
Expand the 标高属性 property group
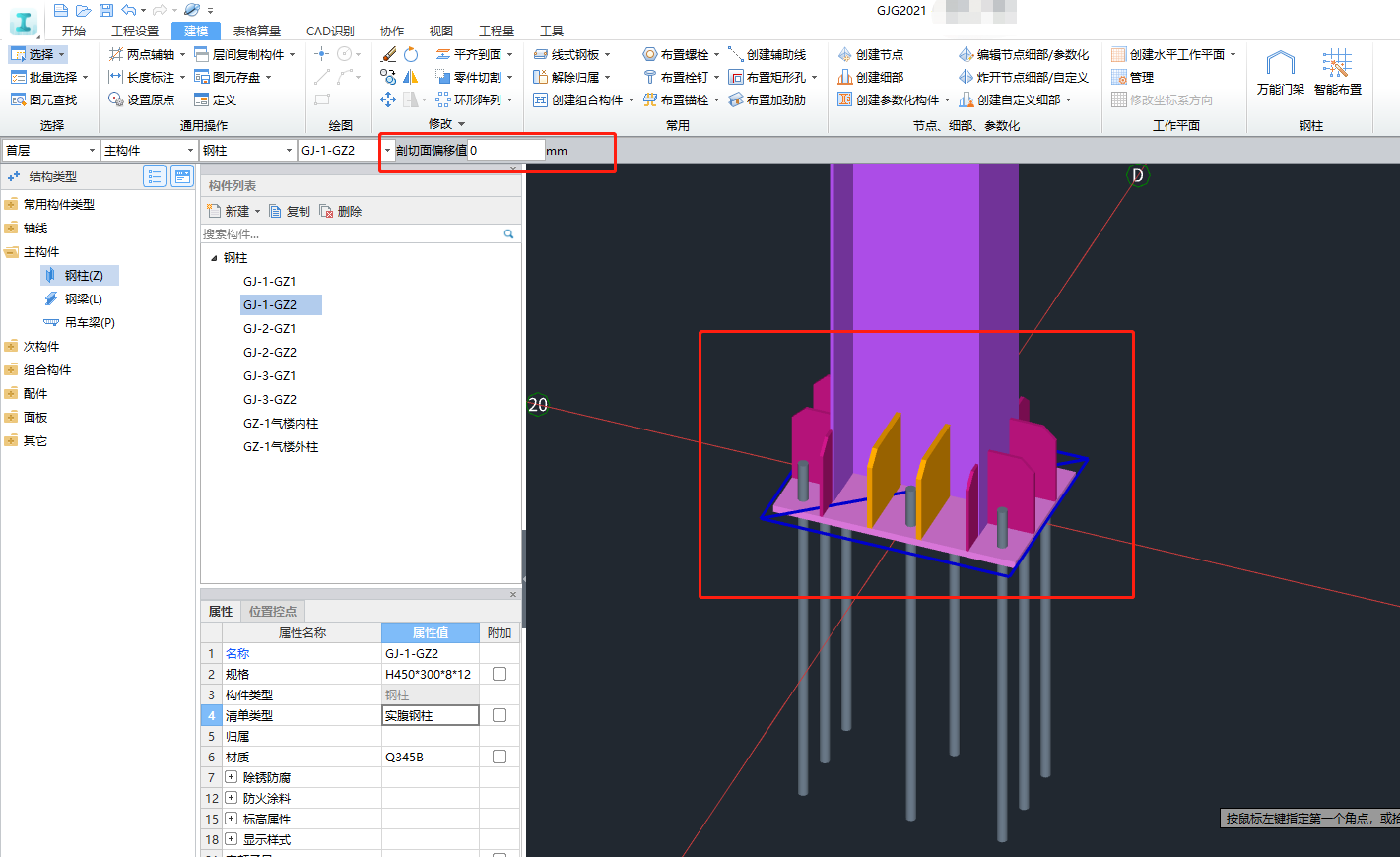(x=231, y=819)
